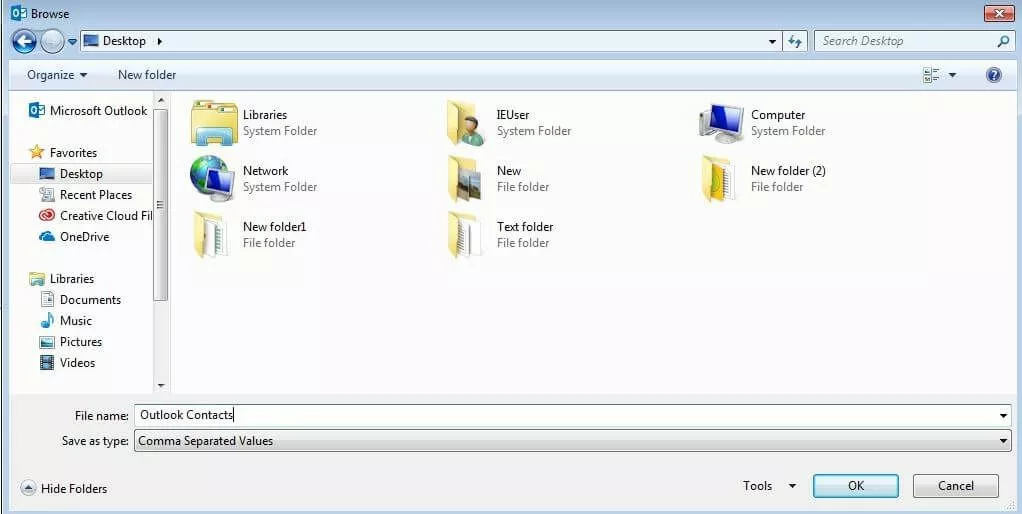Open the Tools dropdown menu
This screenshot has height=514, width=1022.
[x=770, y=486]
